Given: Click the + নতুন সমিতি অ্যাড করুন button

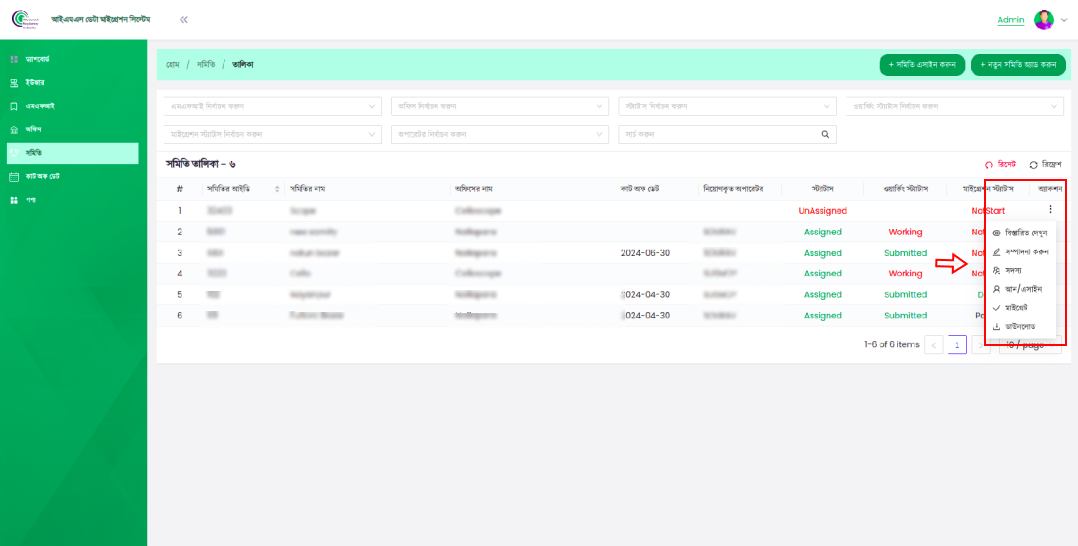Looking at the screenshot, I should (1018, 65).
